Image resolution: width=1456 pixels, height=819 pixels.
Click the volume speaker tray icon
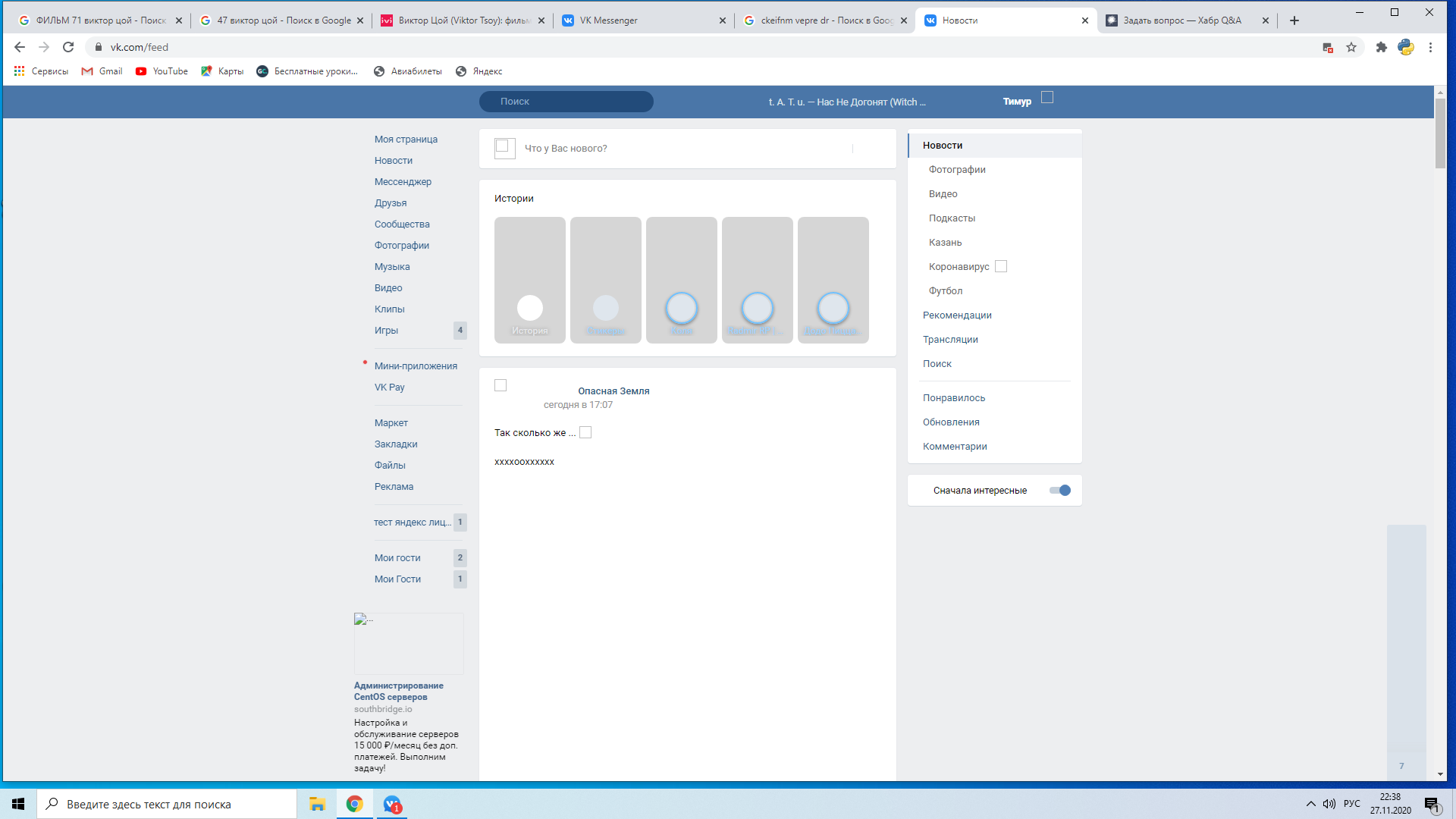tap(1329, 804)
